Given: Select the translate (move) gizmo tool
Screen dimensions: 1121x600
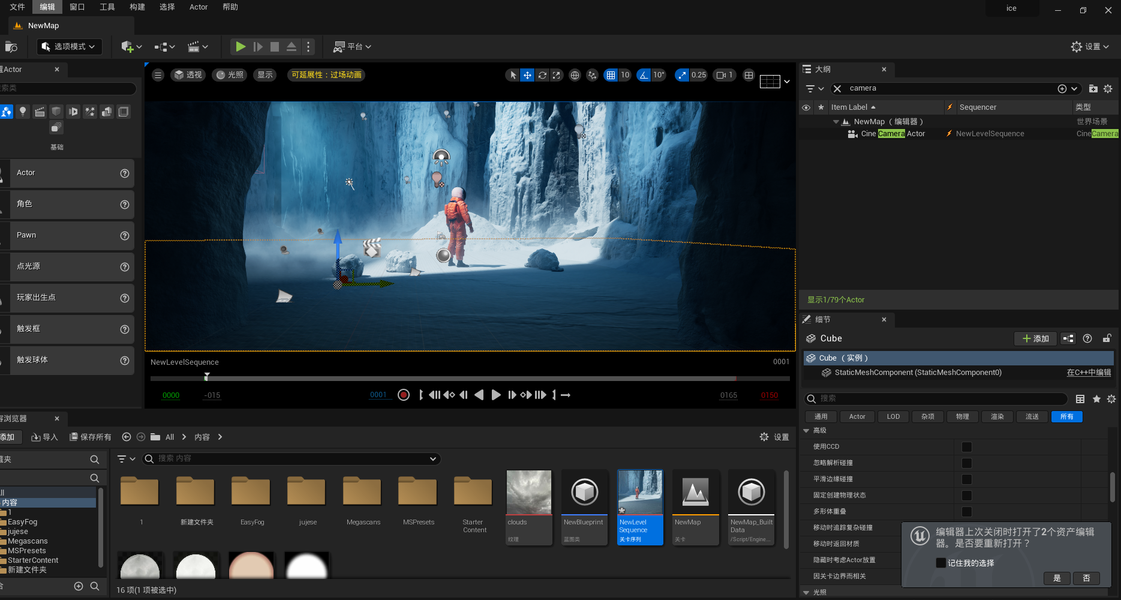Looking at the screenshot, I should [527, 75].
